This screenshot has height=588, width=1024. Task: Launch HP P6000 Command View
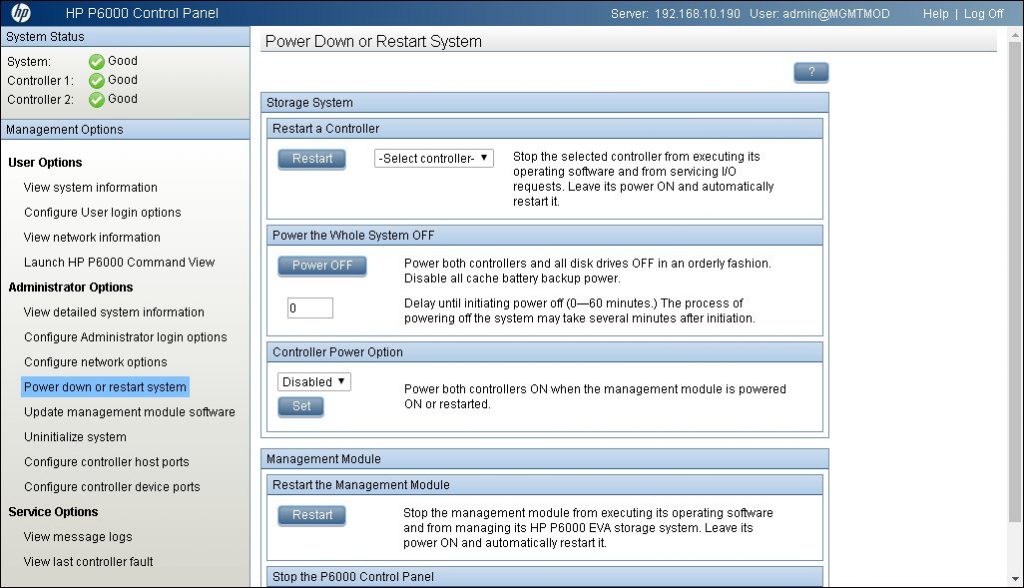pyautogui.click(x=120, y=262)
